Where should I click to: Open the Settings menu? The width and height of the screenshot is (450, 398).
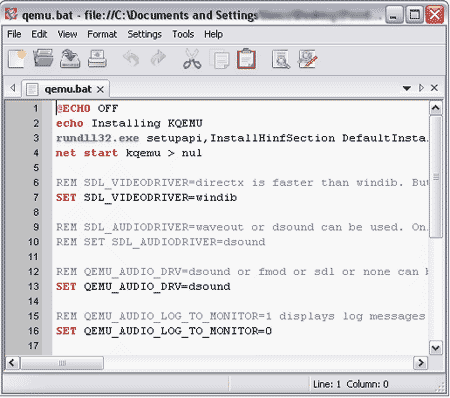coord(144,34)
